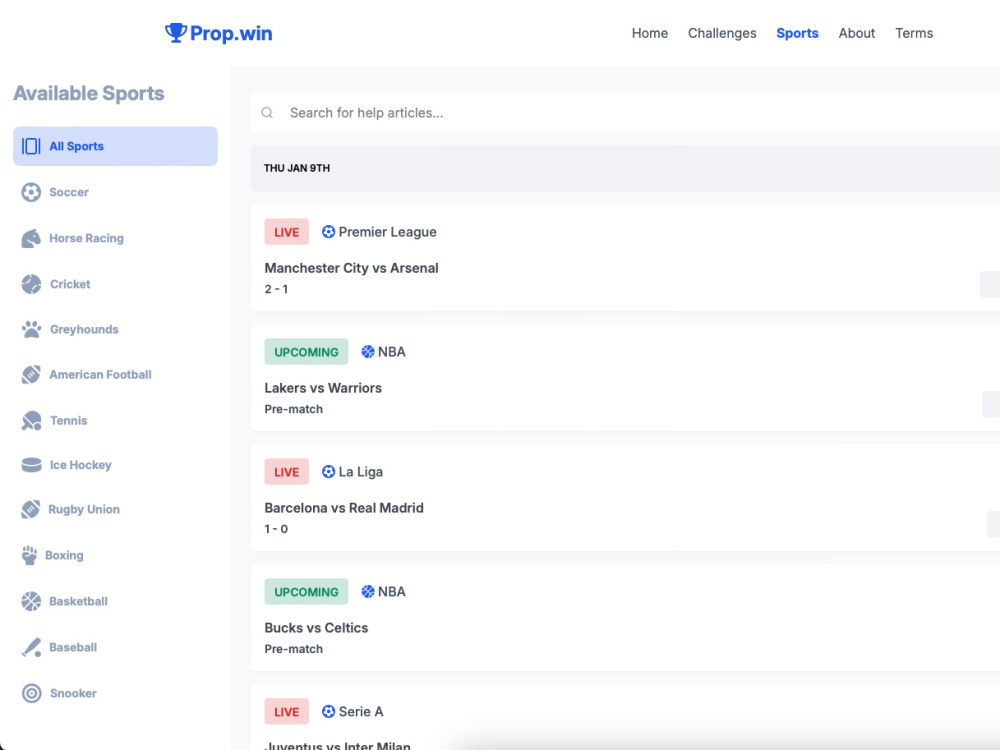
Task: Filter by American Football label
Action: coord(100,374)
